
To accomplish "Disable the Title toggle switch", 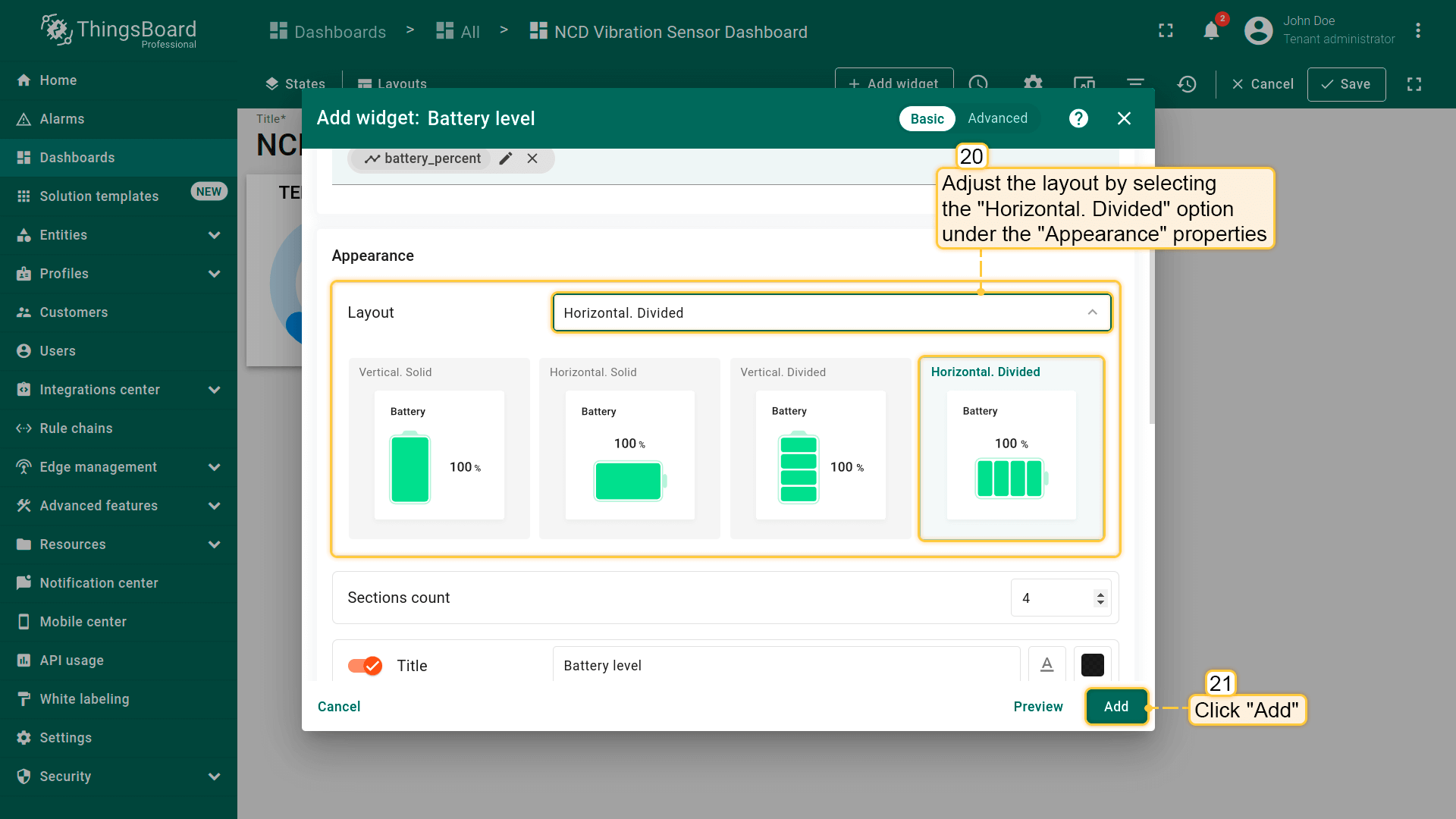I will point(365,666).
